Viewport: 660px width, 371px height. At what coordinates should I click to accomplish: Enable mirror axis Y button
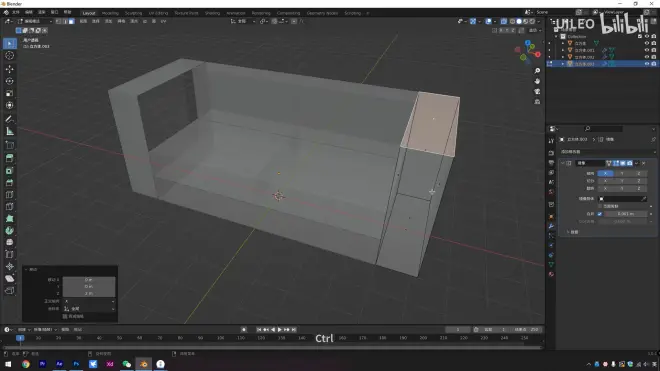(622, 173)
